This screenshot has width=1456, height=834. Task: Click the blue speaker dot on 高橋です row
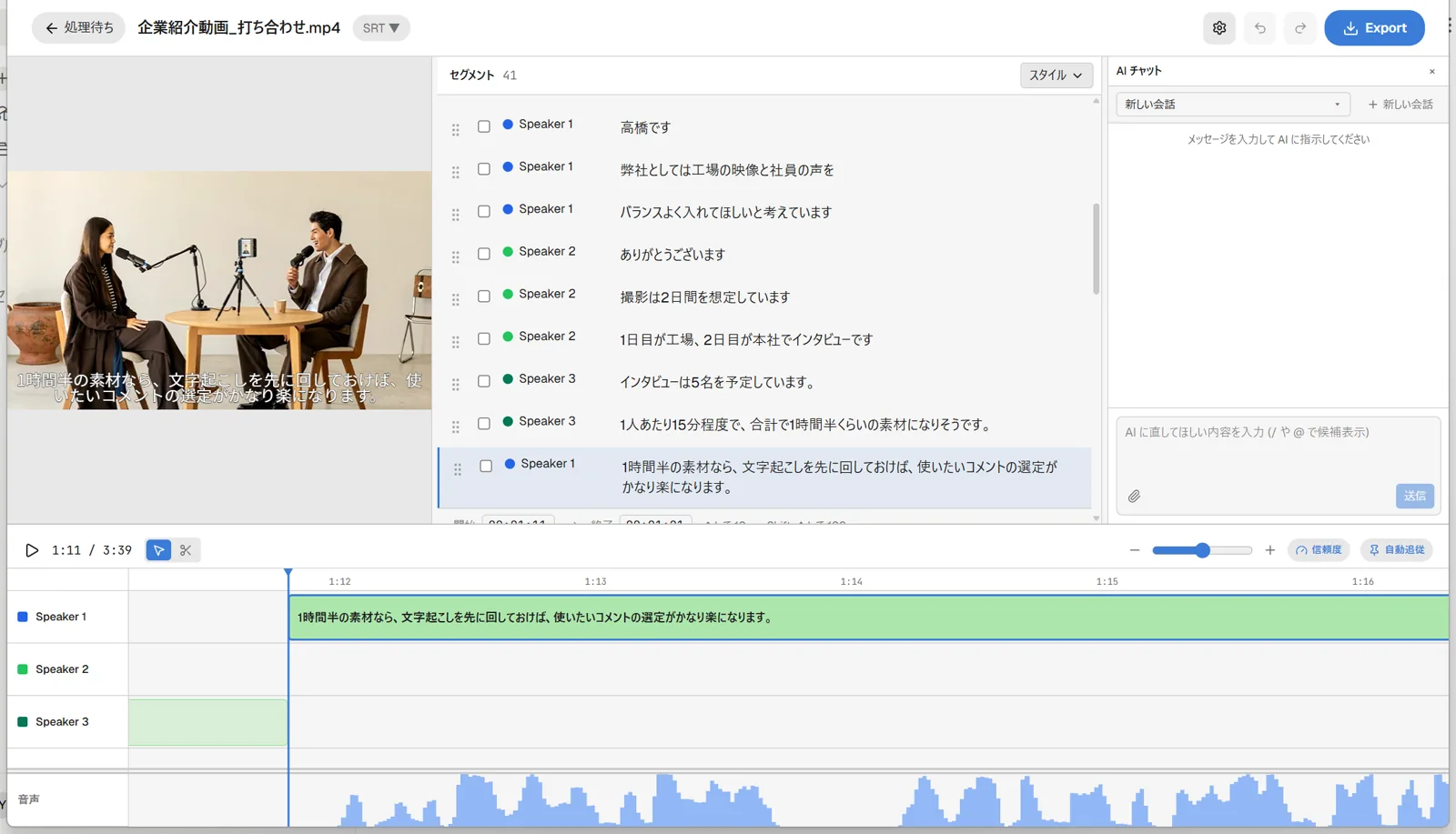508,124
